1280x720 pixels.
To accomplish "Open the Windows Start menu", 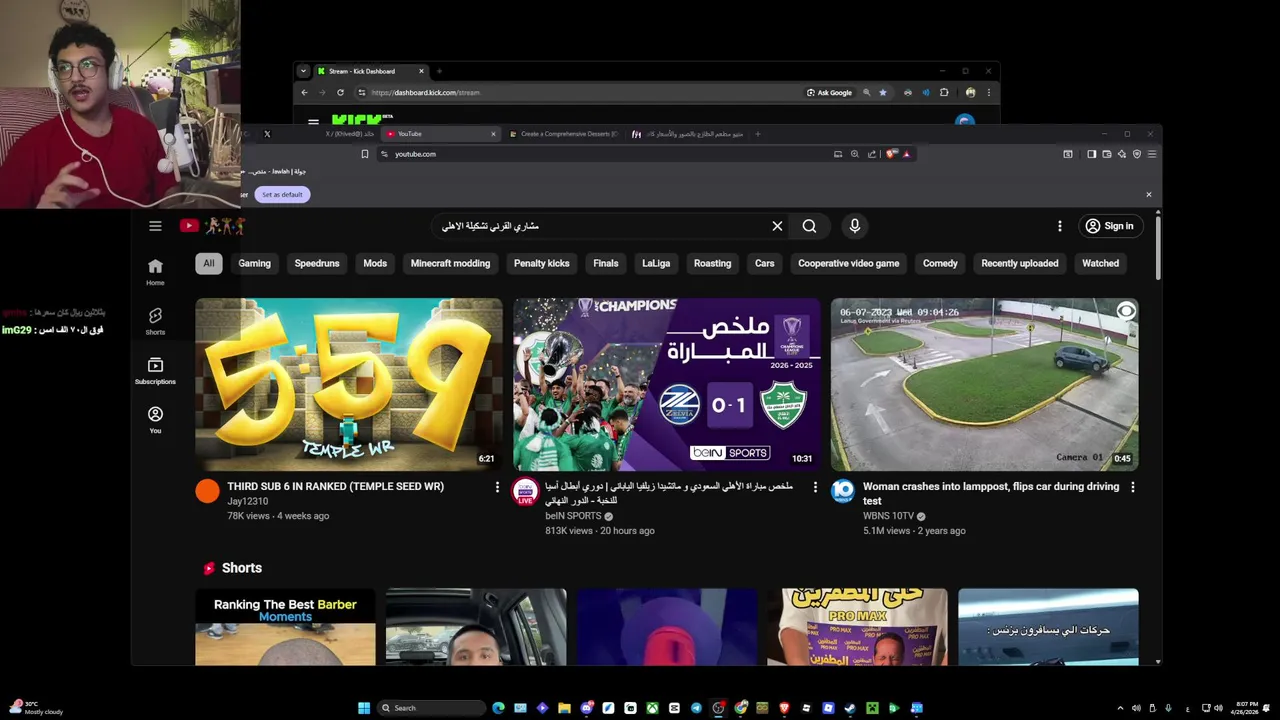I will (364, 708).
